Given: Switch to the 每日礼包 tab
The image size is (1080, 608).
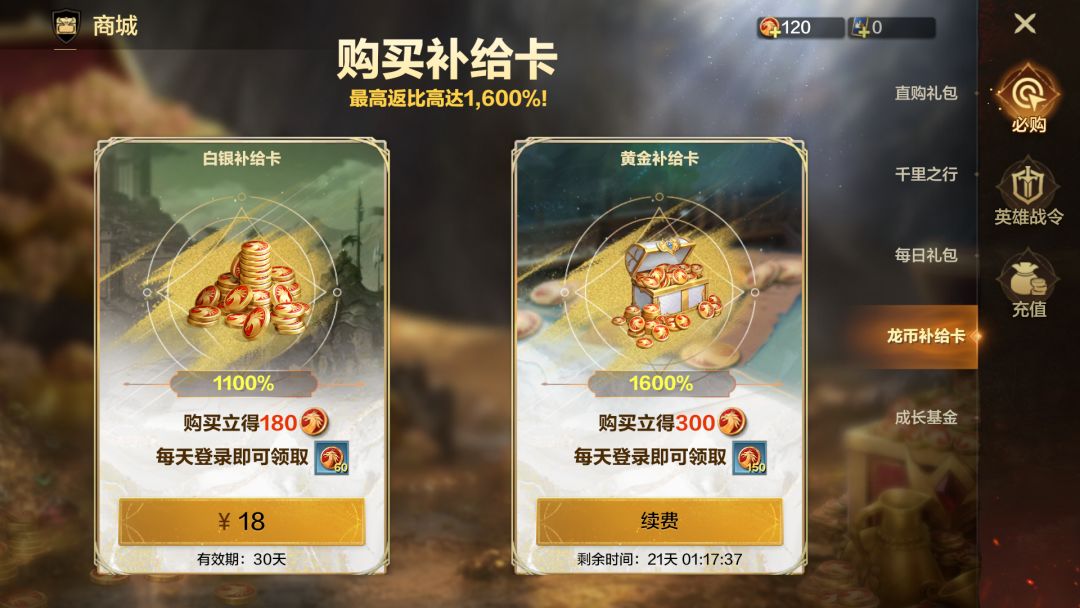Looking at the screenshot, I should click(x=926, y=255).
